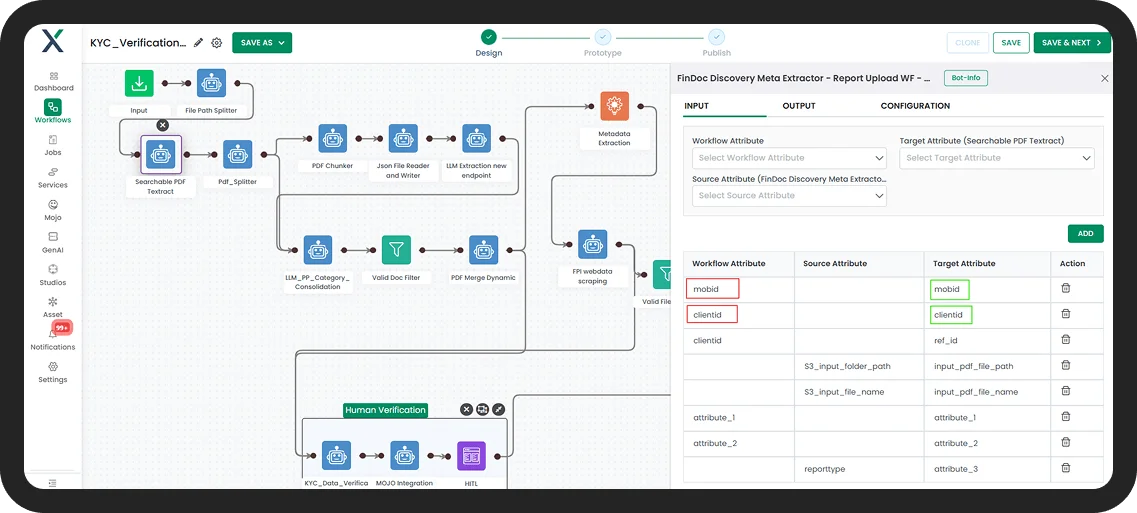Open the Select Source Attribute dropdown
1137x513 pixels.
click(x=789, y=195)
